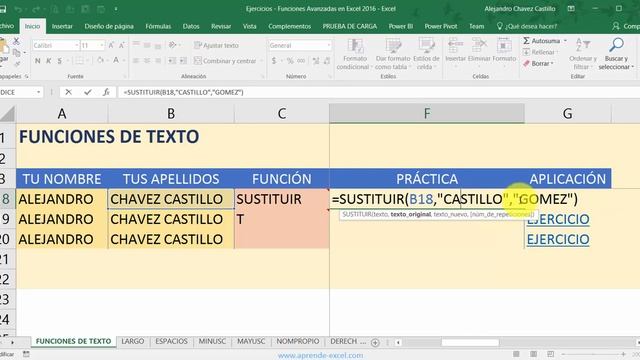Open the Name Box dropdown arrow
Screen dimensions: 640x360
coord(38,92)
